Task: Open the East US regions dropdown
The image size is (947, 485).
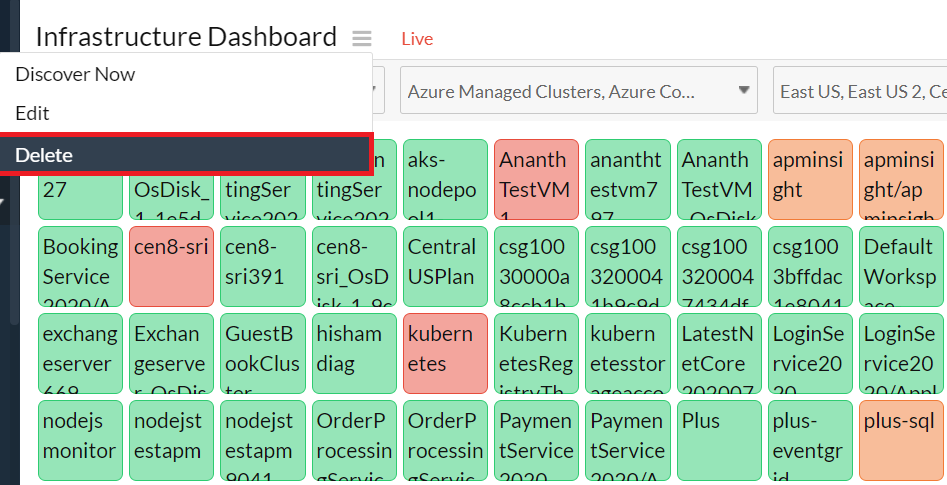Action: coord(860,92)
